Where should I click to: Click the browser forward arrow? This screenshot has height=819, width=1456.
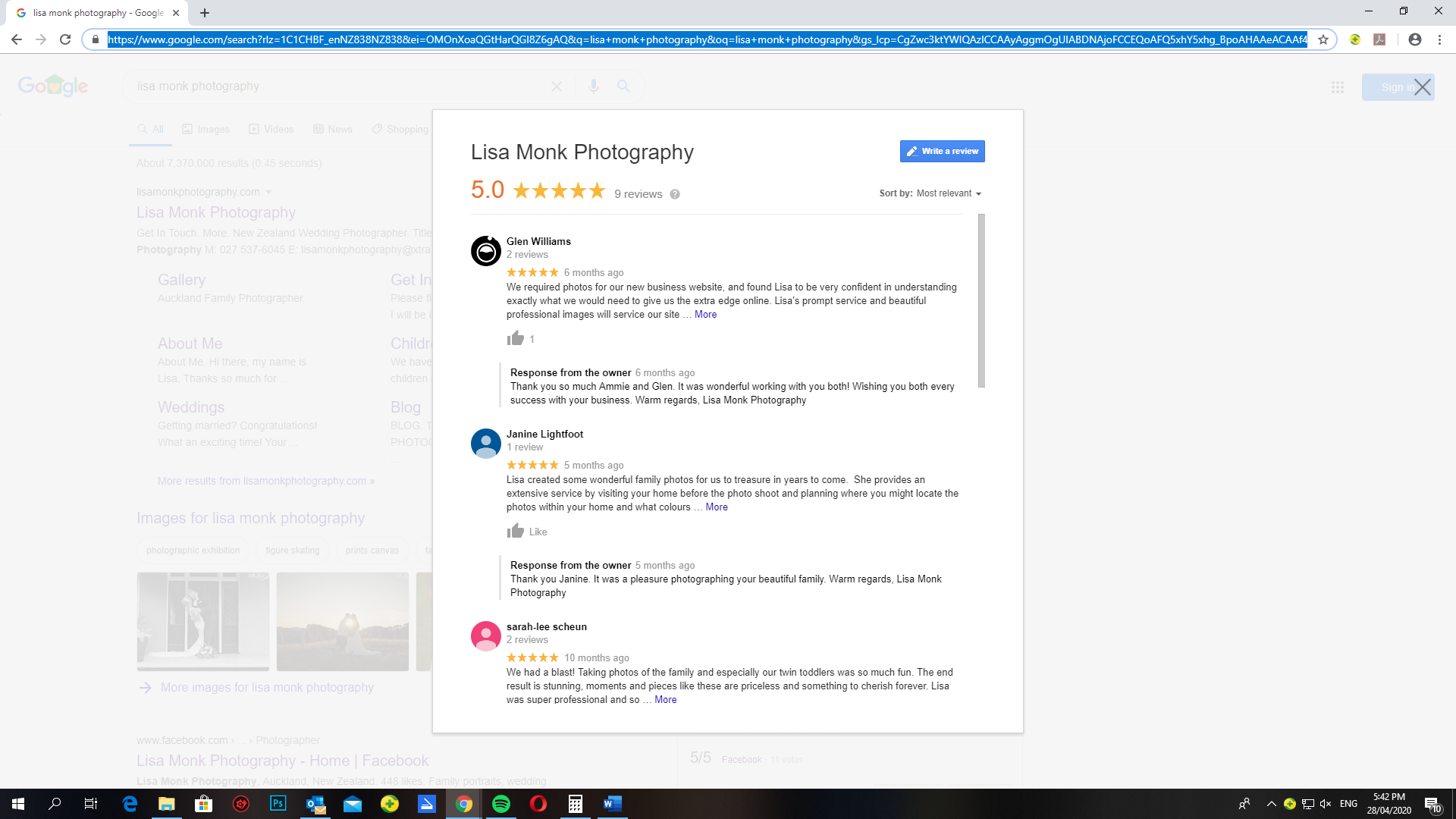click(41, 39)
